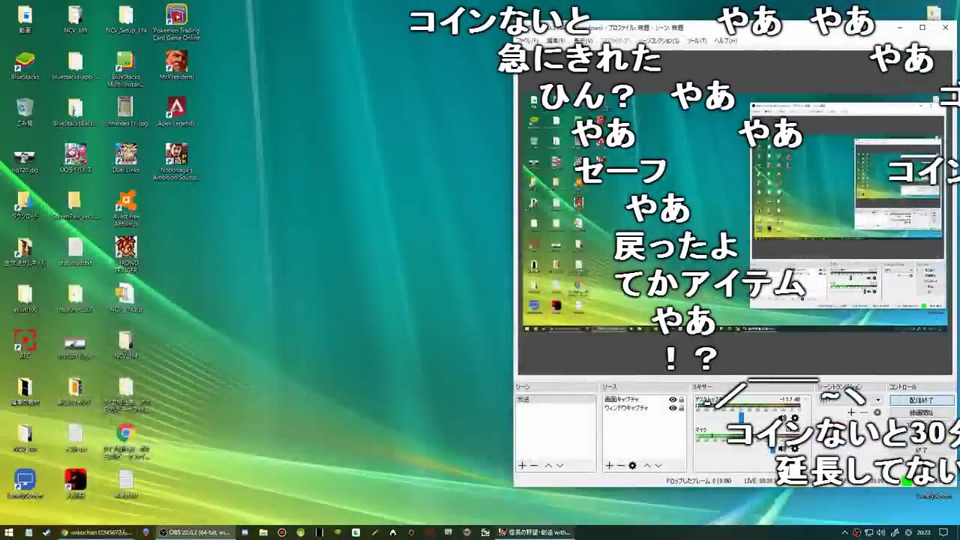Select the Untitled (1).jpg file icon
Viewport: 960px width, 540px height.
(126, 112)
